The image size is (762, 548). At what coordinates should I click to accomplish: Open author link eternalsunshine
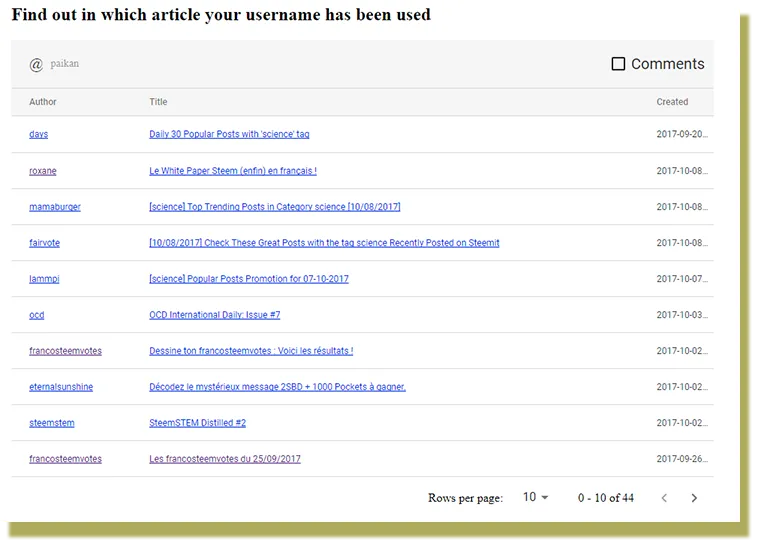pos(61,387)
